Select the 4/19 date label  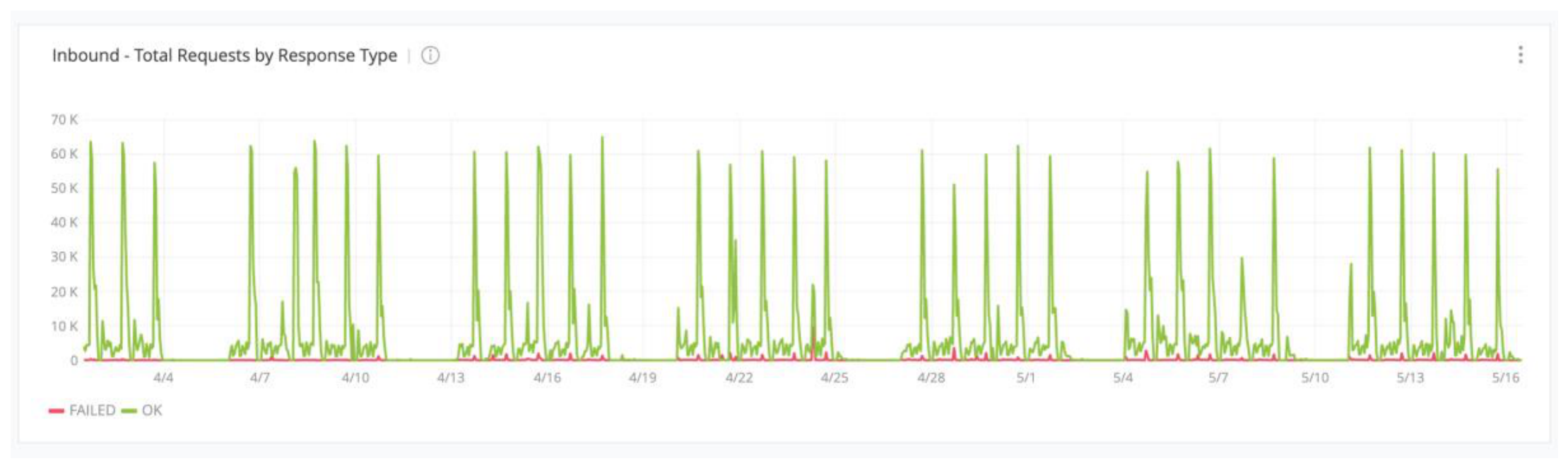(642, 378)
